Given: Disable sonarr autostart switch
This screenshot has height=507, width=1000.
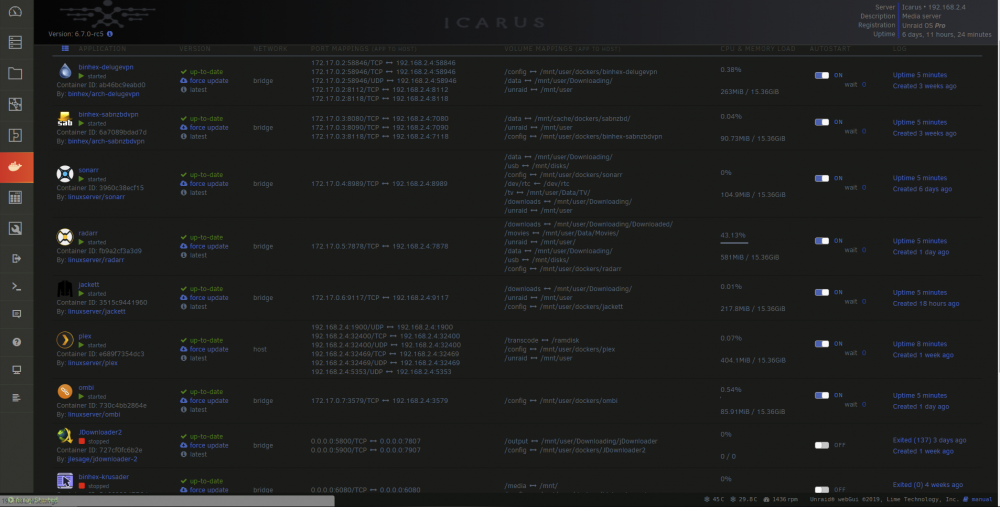Looking at the screenshot, I should click(822, 178).
